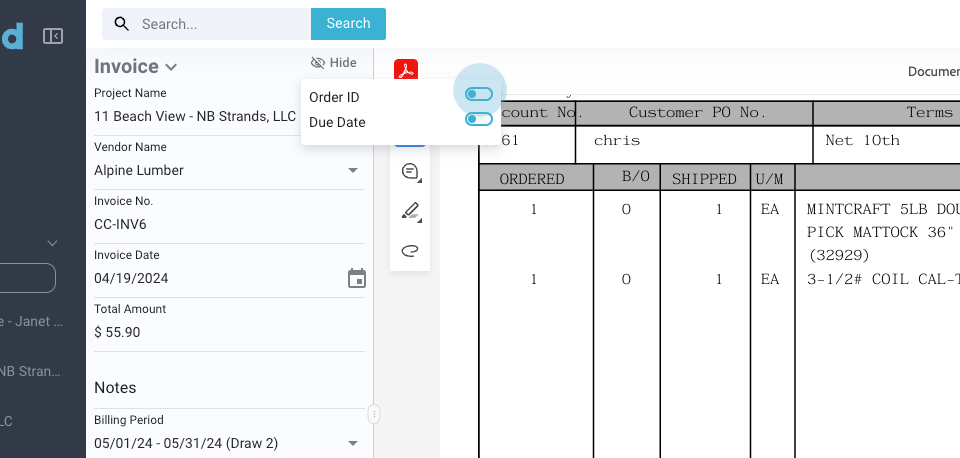This screenshot has height=458, width=960.
Task: Click the crossed-eye Hide fields icon
Action: click(319, 63)
